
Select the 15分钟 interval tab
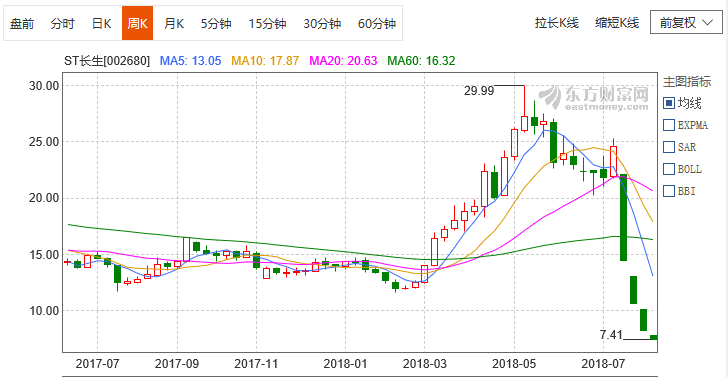(x=267, y=23)
